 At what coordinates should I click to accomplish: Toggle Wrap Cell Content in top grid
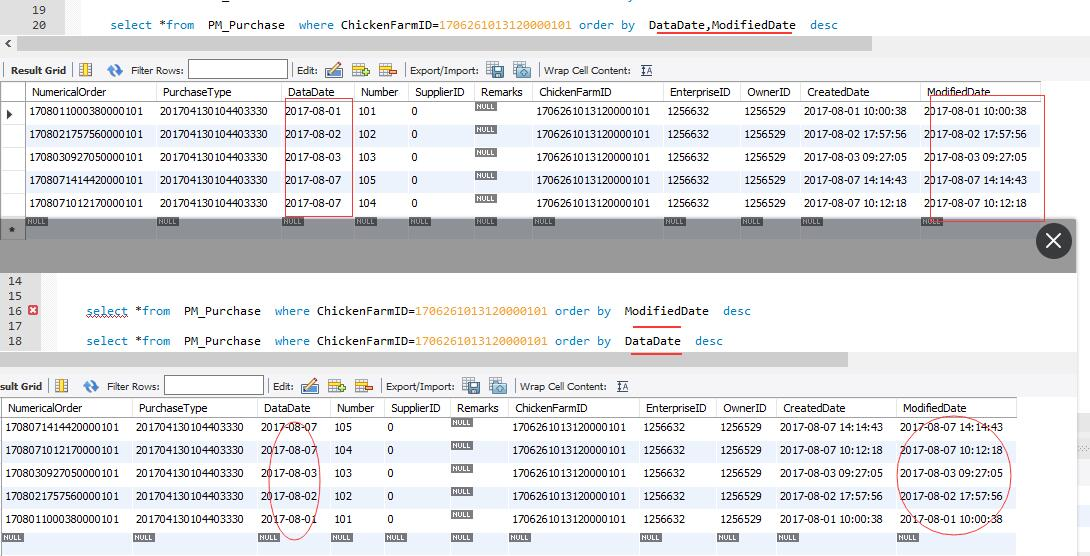pos(646,70)
